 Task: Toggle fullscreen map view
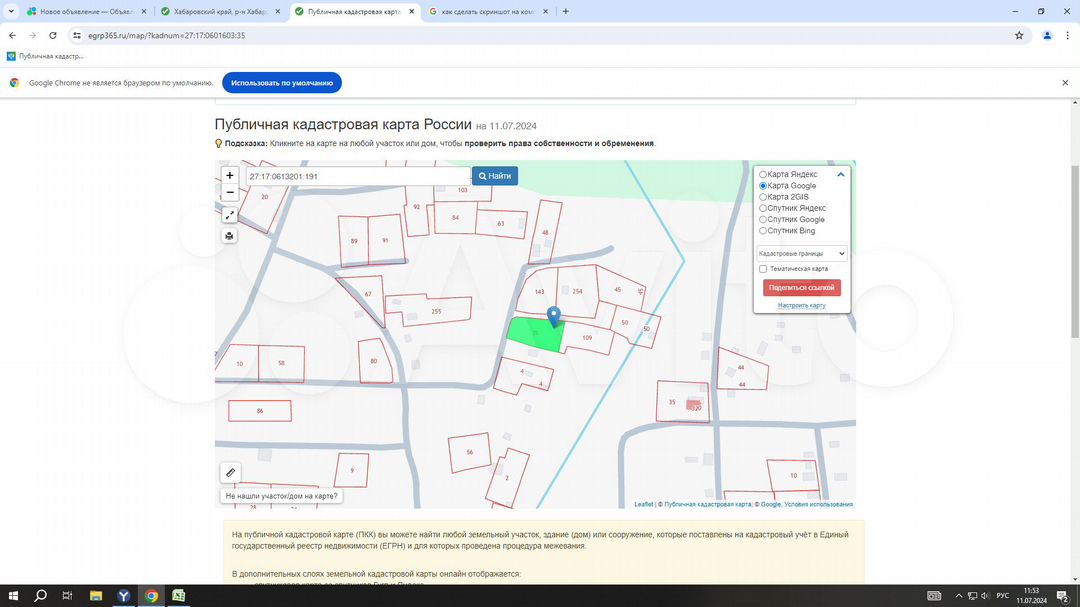coord(230,215)
